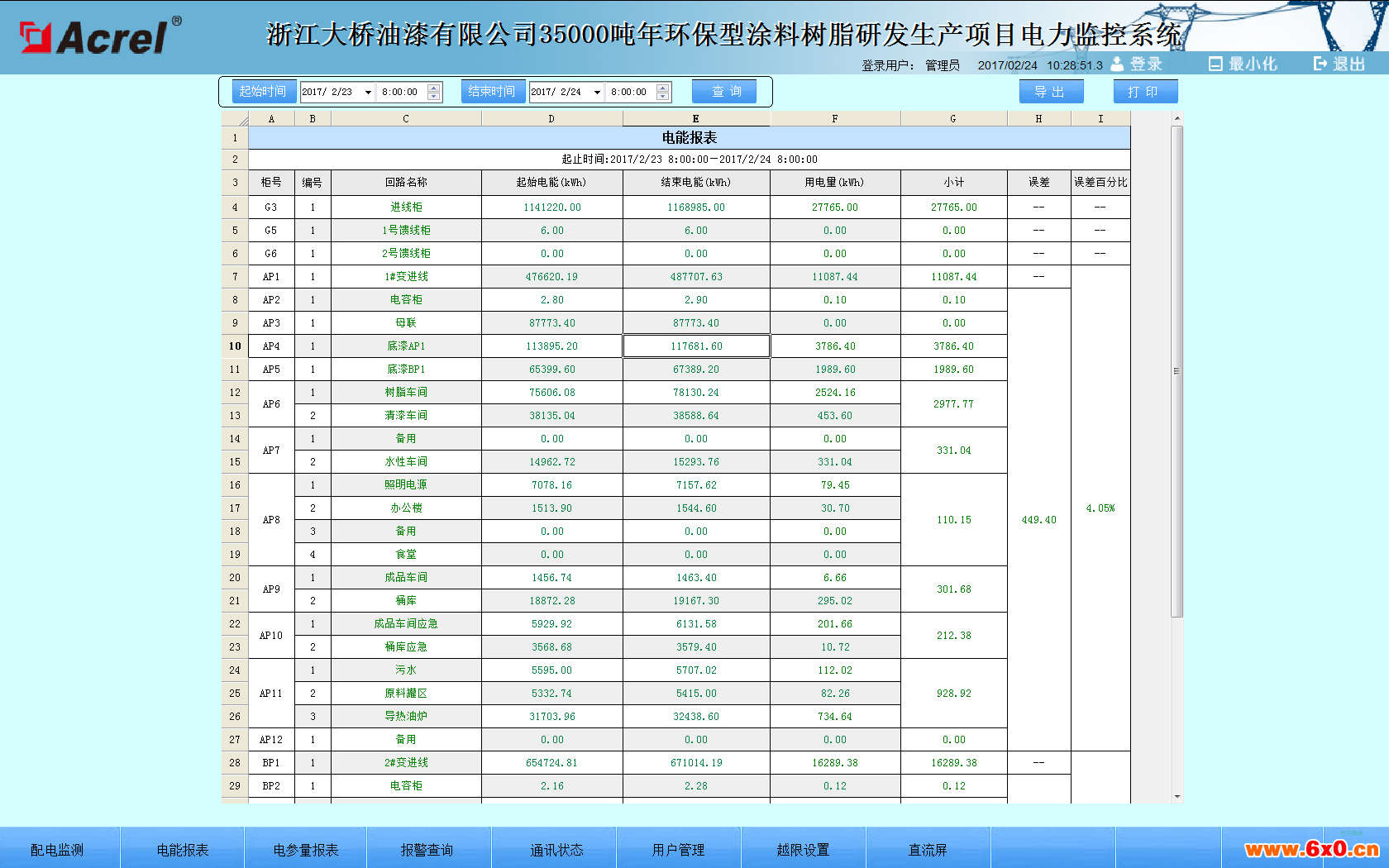Click the 1141220.00 start energy cell
The height and width of the screenshot is (868, 1389).
pyautogui.click(x=551, y=207)
